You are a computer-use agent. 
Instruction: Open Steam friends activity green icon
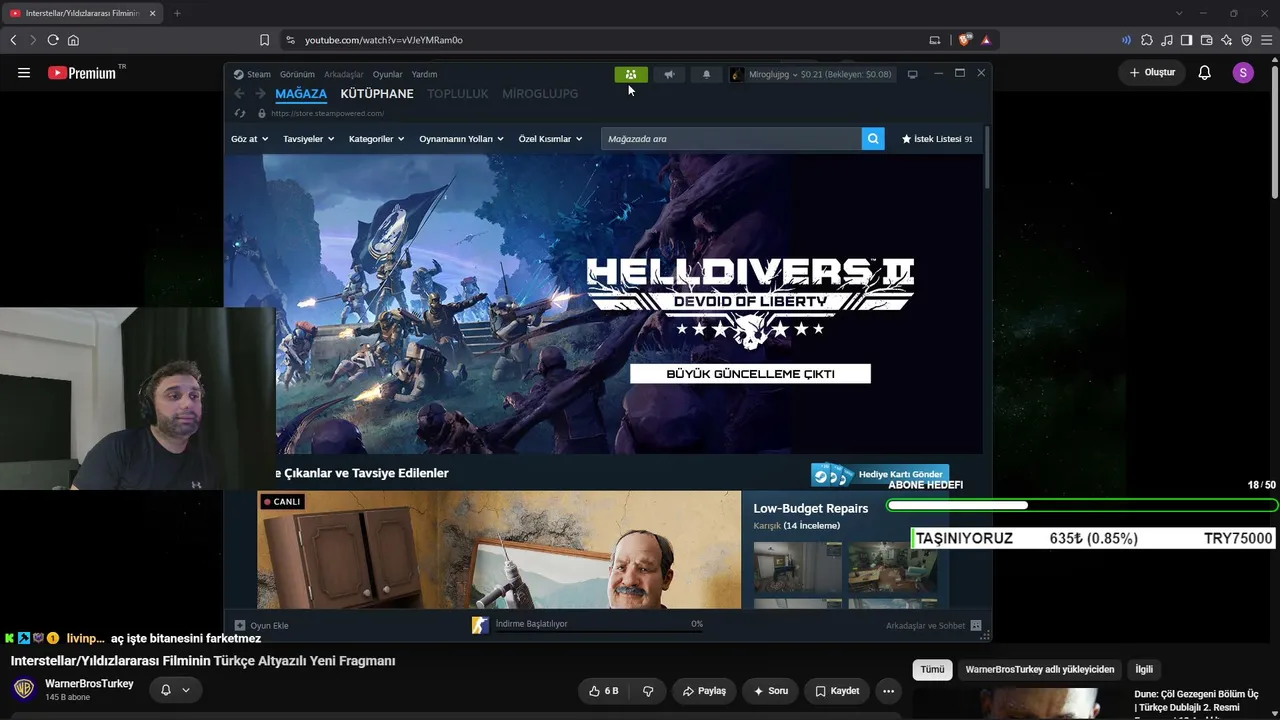[x=631, y=74]
